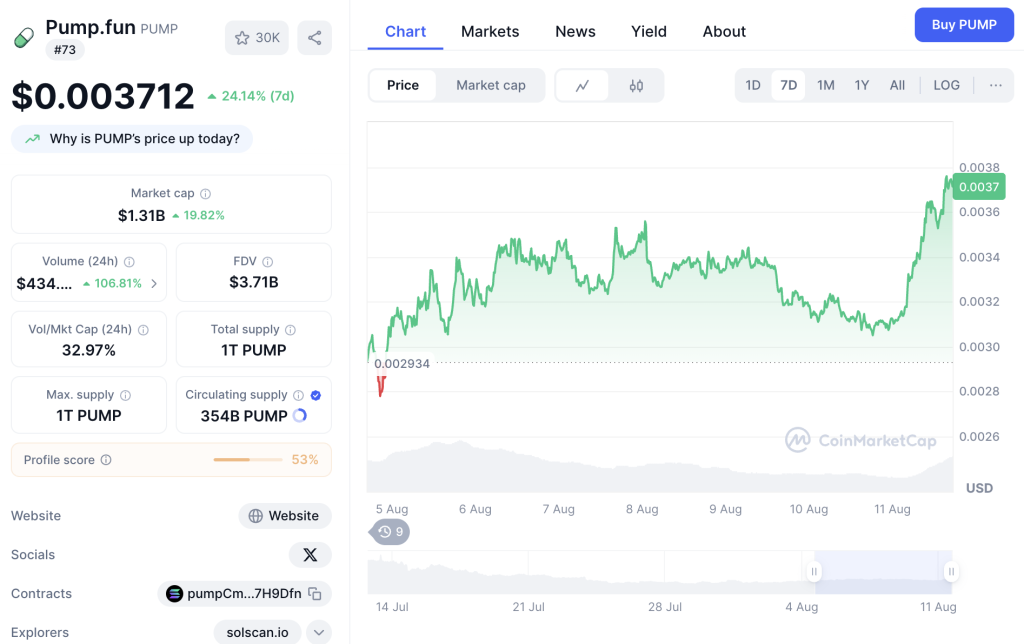Set chart range to 1Y
The width and height of the screenshot is (1024, 644).
point(862,86)
